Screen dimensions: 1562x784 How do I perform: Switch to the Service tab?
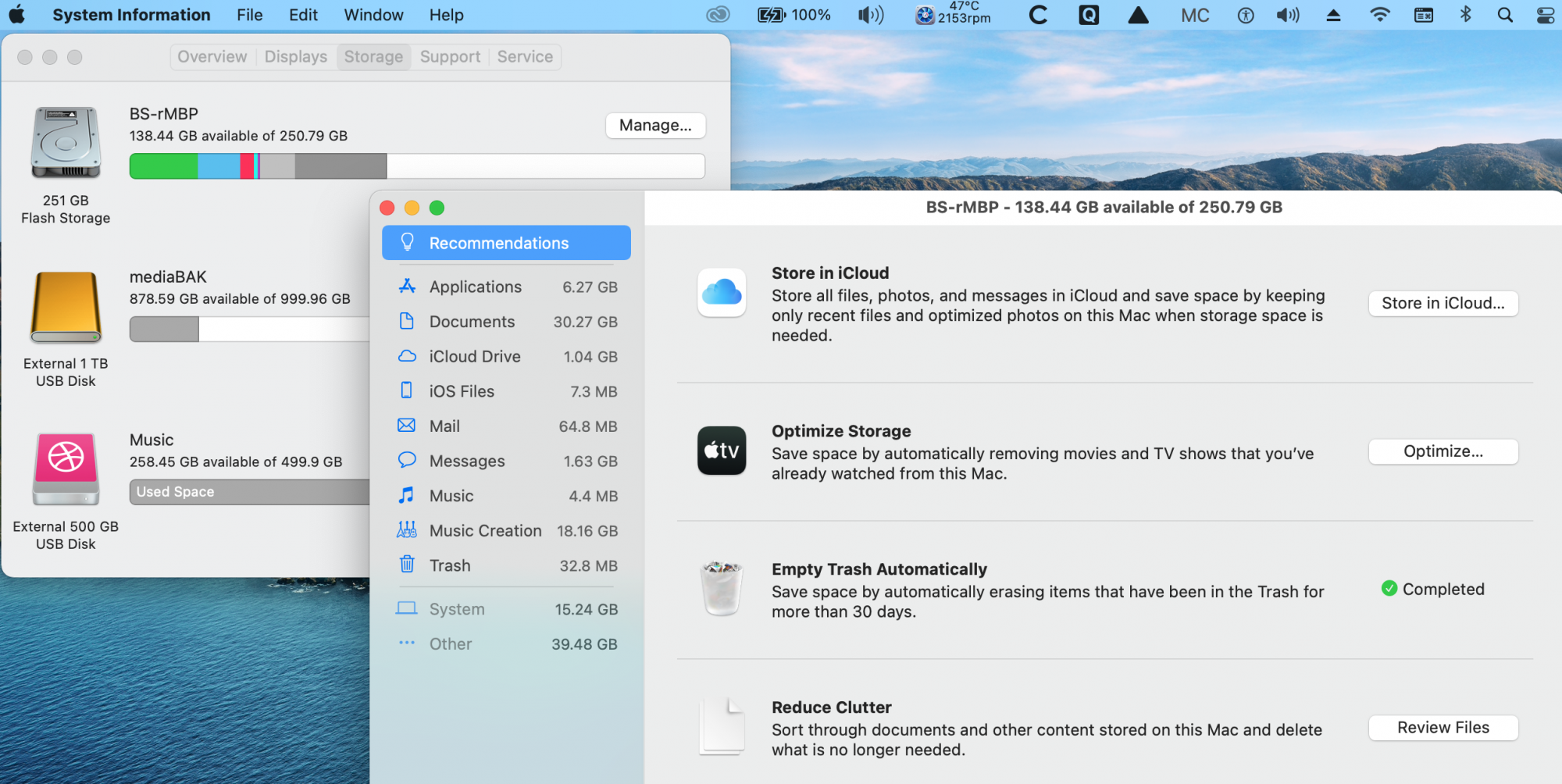pos(525,56)
